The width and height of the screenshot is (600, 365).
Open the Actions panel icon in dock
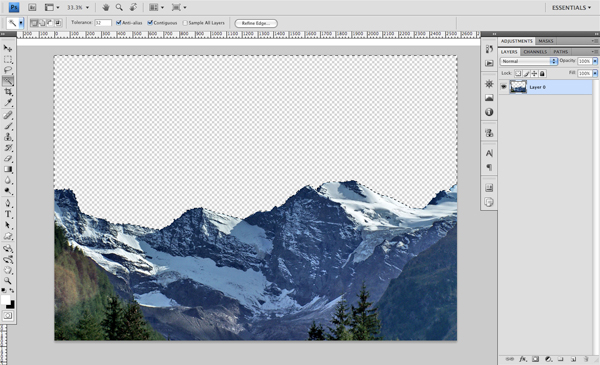(x=489, y=63)
